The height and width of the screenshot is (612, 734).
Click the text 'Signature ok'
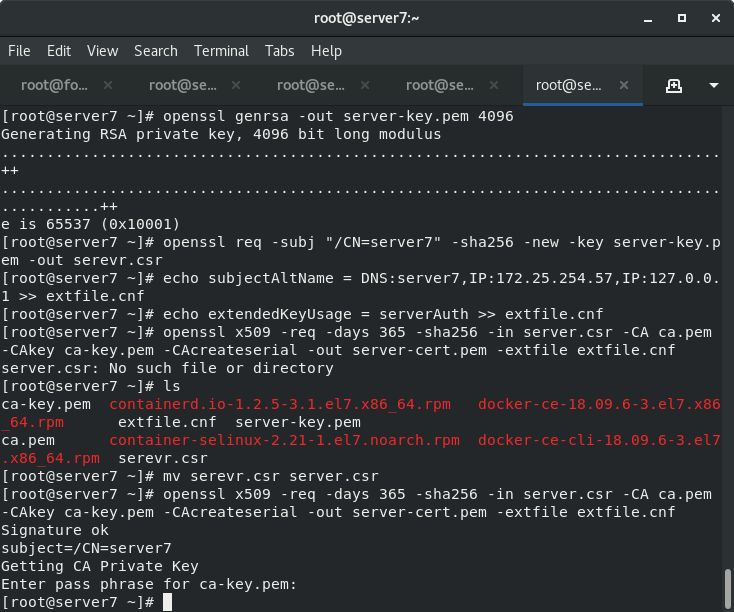(55, 530)
